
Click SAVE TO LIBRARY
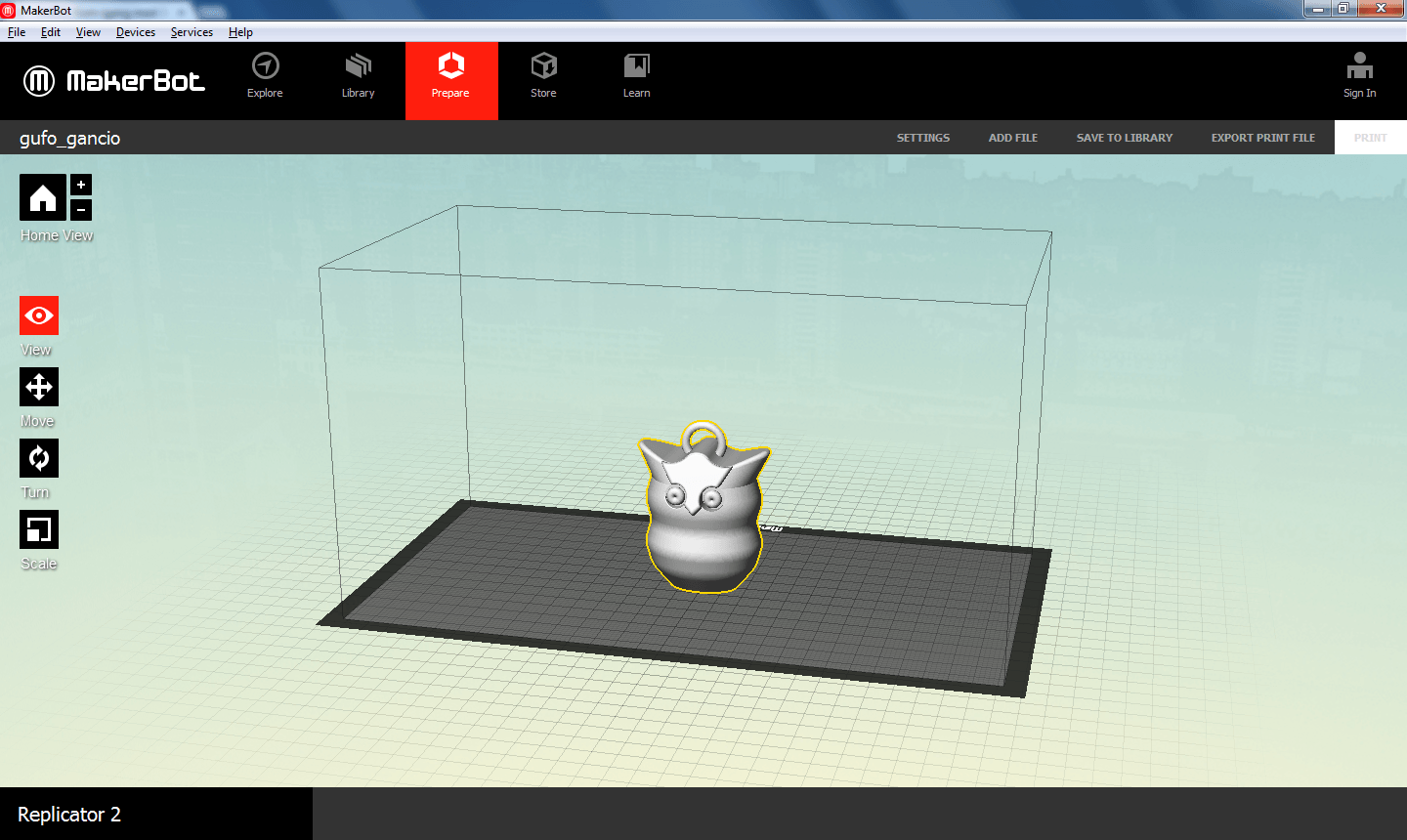(1125, 138)
